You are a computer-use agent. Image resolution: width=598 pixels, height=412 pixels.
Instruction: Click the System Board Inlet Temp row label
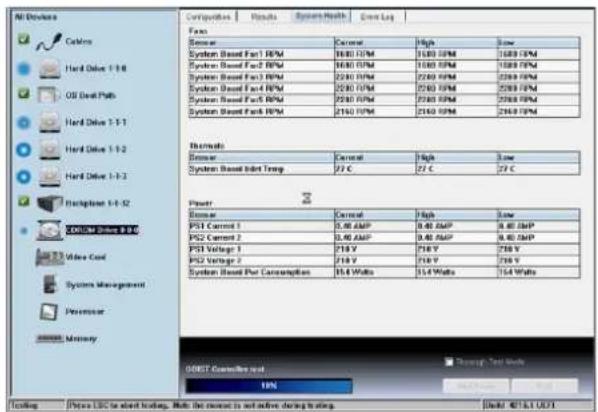click(236, 169)
